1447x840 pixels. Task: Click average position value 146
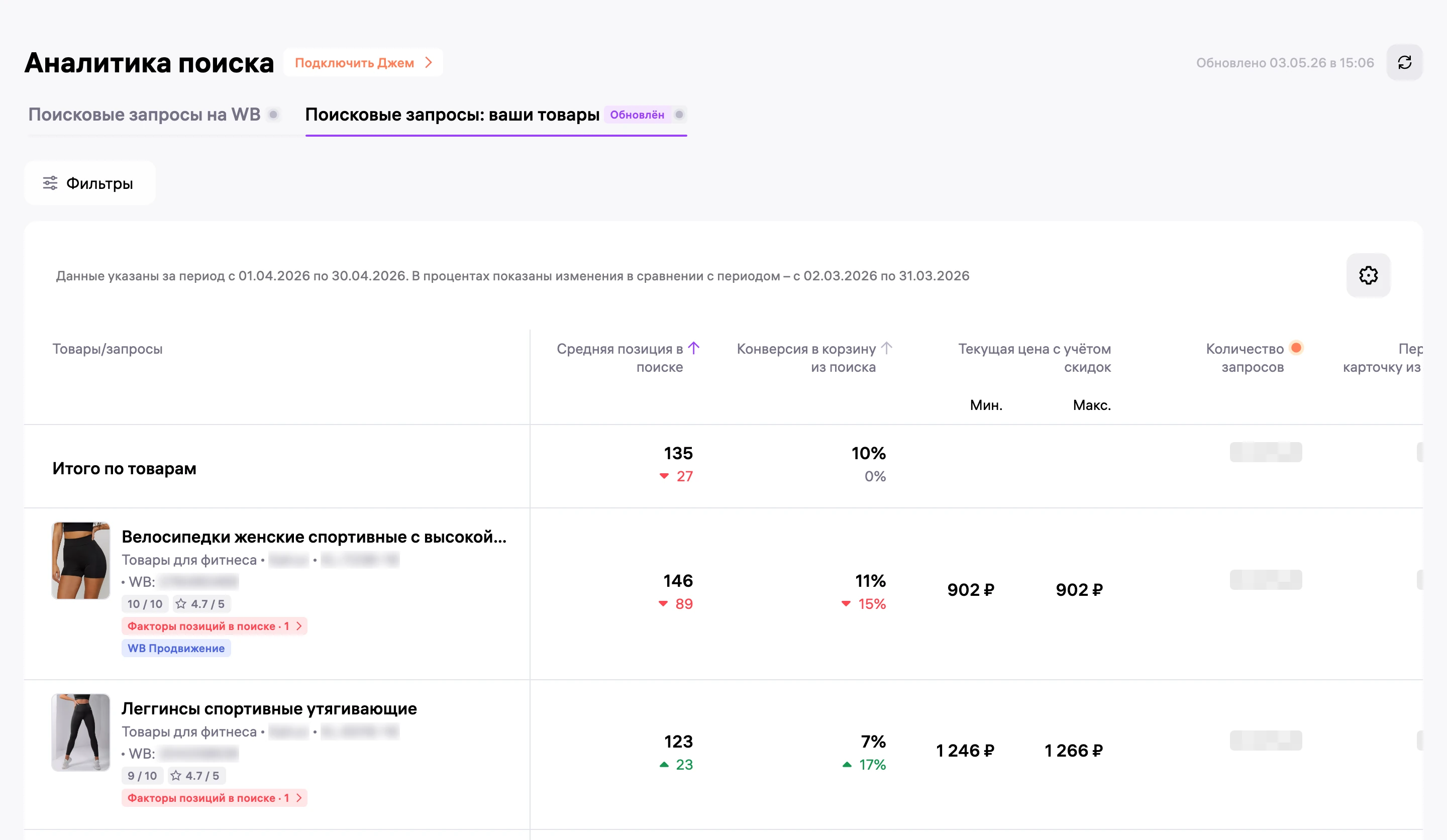pos(678,580)
